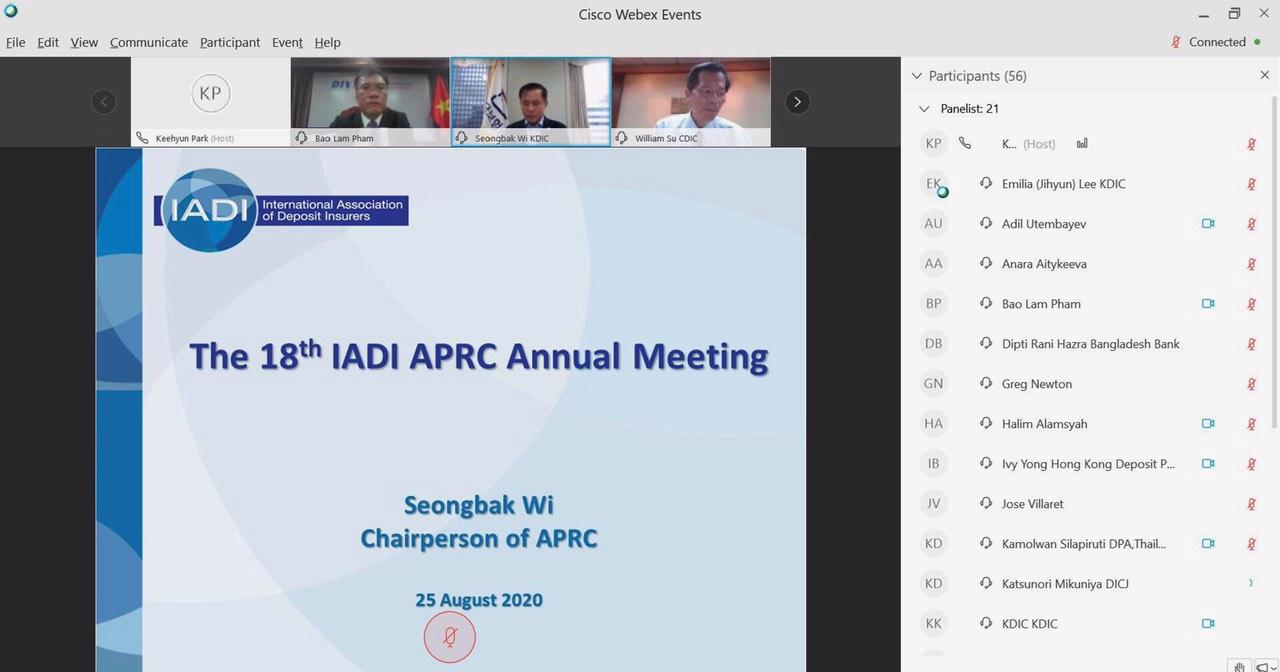Click the red unmute microphone button on slide
The image size is (1280, 672).
click(x=450, y=637)
